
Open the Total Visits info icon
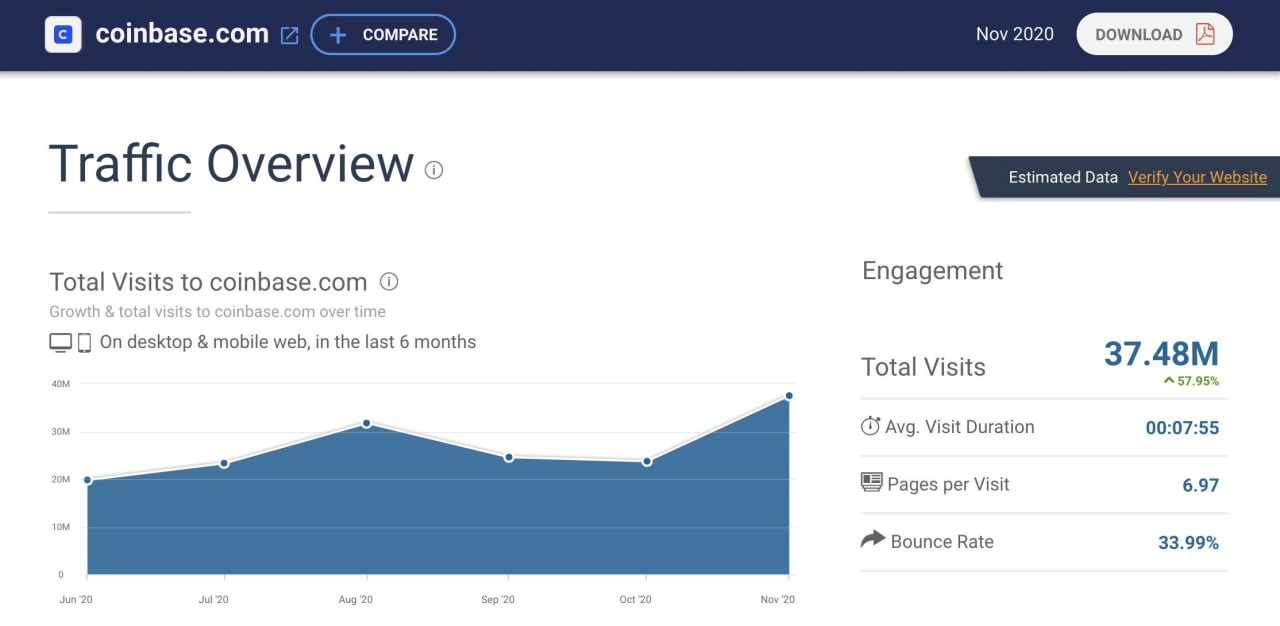coord(390,281)
